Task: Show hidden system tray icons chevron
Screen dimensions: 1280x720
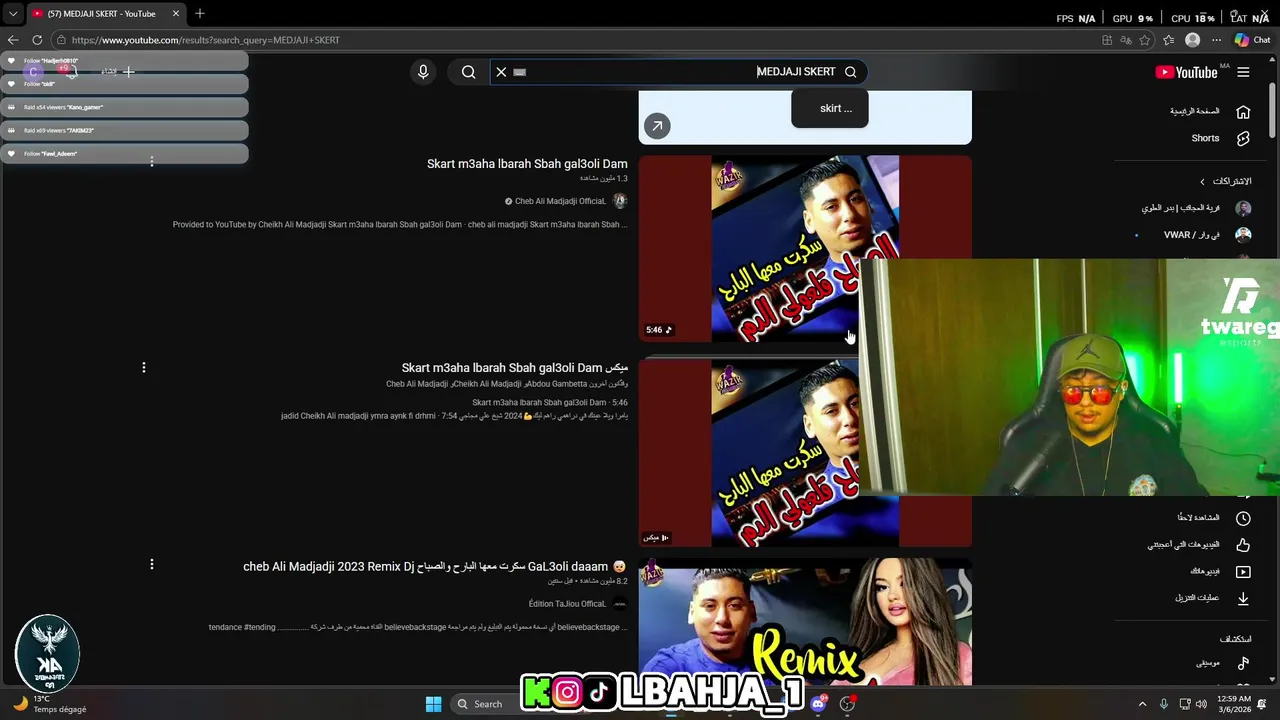Action: [x=1142, y=704]
